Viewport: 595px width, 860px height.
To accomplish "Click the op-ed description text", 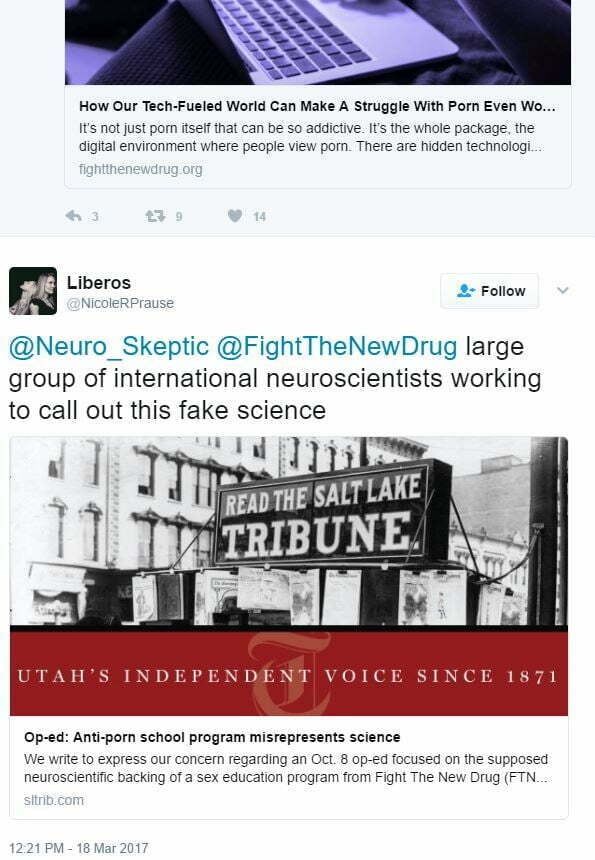I will (x=286, y=768).
